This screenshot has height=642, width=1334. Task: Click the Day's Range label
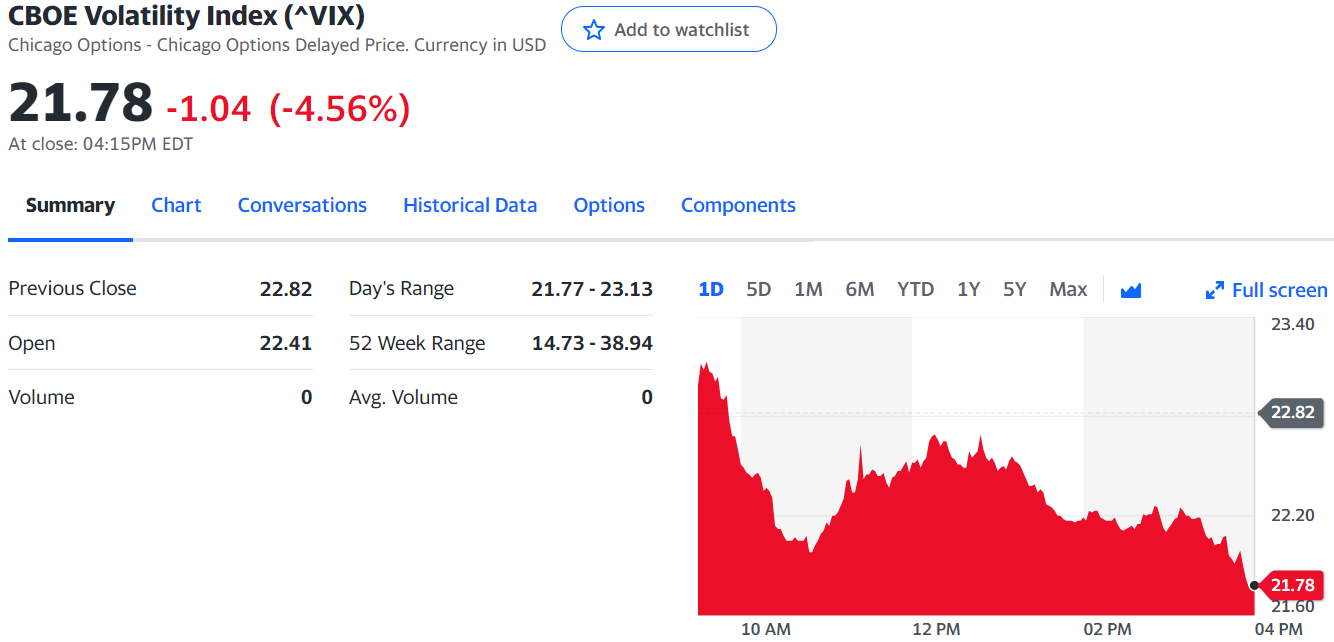pos(401,289)
